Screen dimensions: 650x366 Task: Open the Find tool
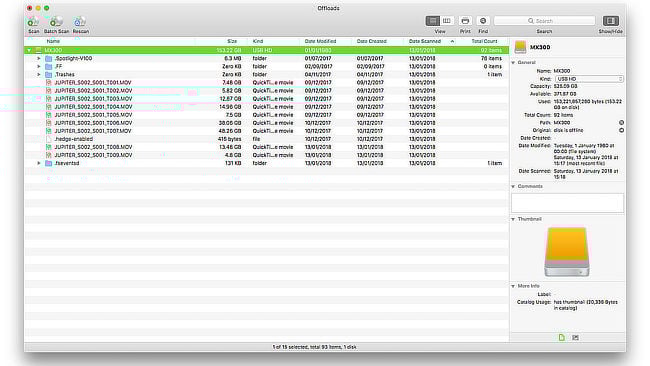click(x=483, y=21)
